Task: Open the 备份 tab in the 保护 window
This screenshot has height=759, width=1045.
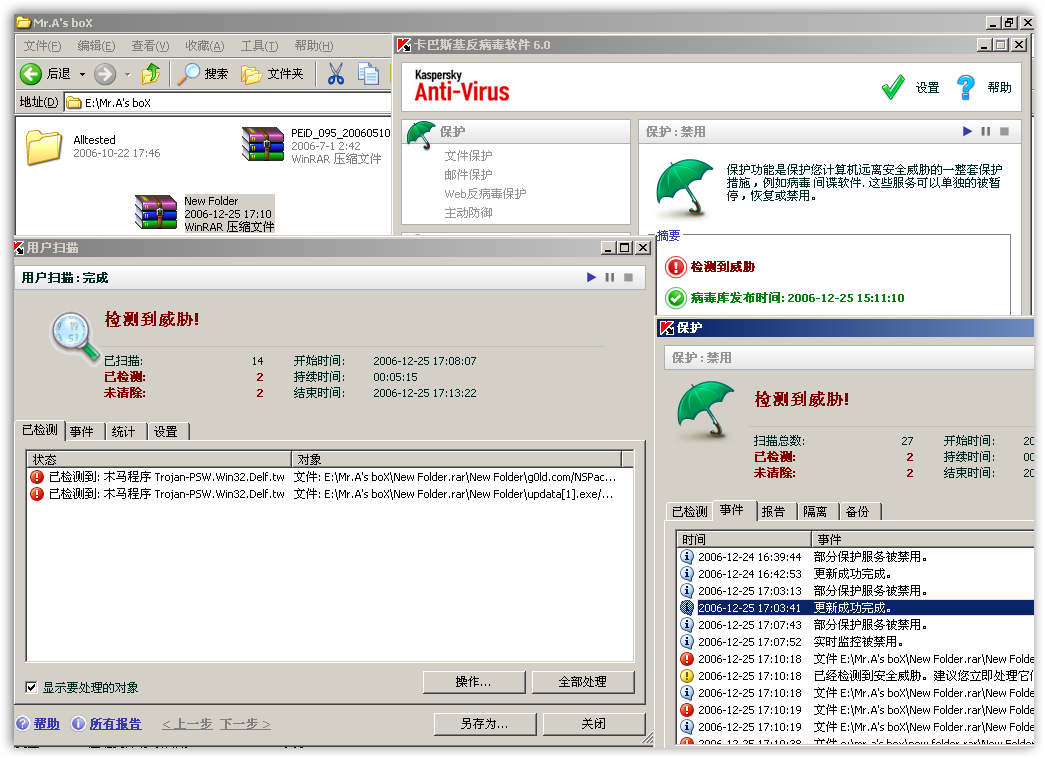Action: click(x=858, y=512)
